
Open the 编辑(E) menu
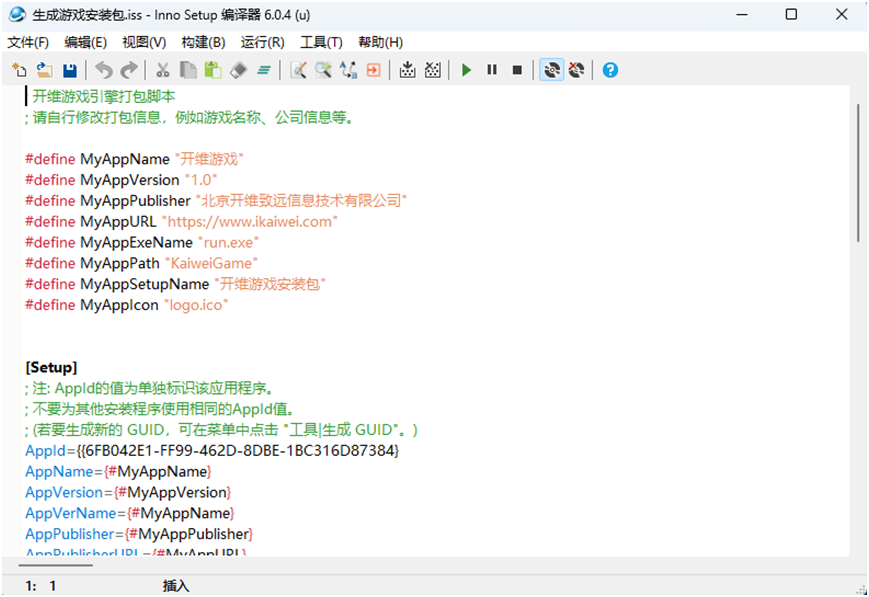point(85,43)
